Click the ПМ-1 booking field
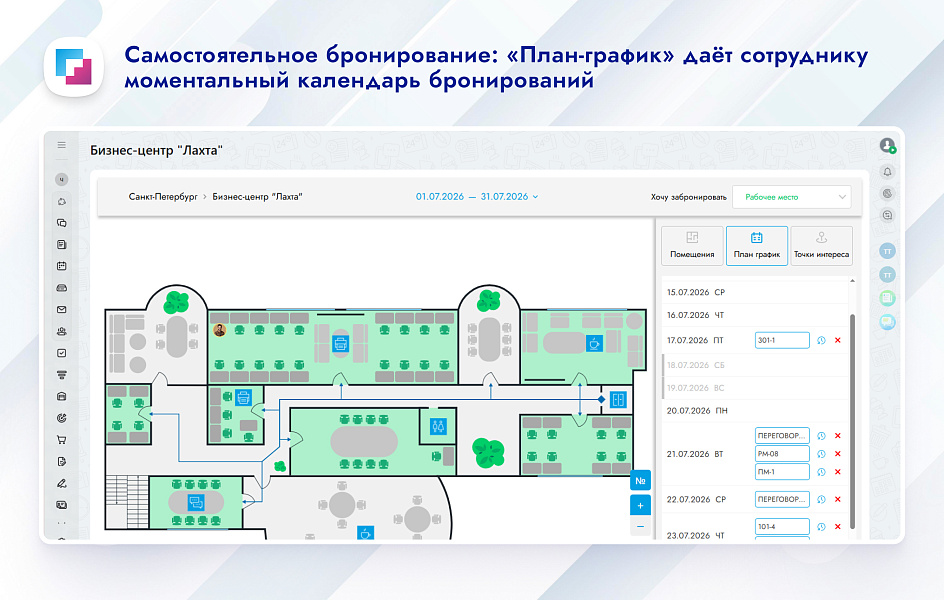 pos(782,472)
